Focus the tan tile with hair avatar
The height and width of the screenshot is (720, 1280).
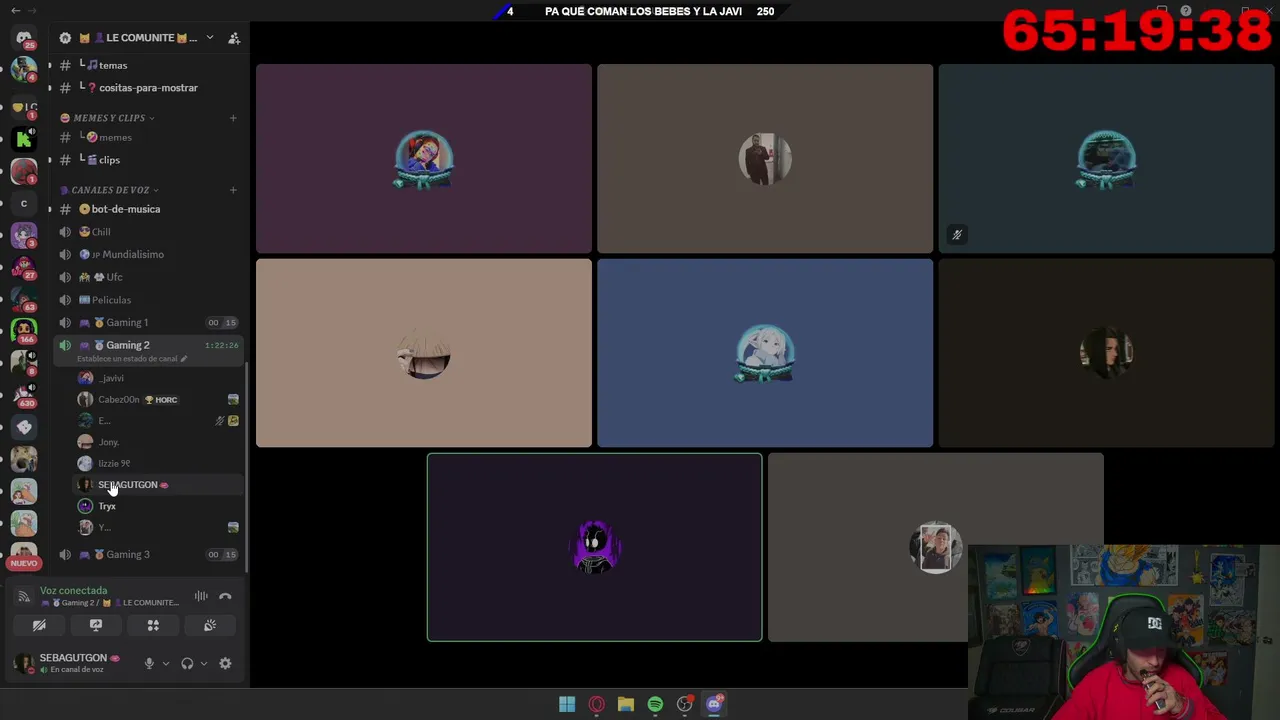[x=424, y=353]
